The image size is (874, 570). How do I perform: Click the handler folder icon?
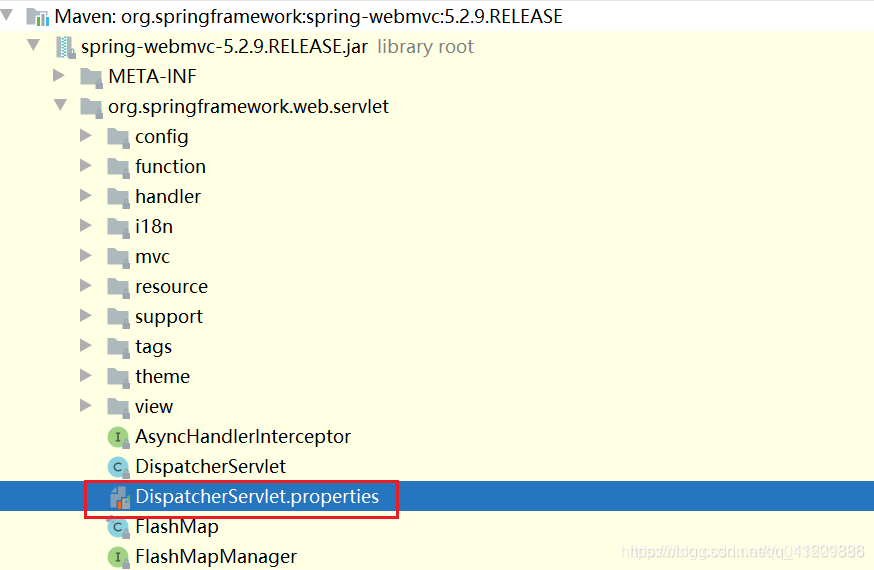[x=118, y=197]
